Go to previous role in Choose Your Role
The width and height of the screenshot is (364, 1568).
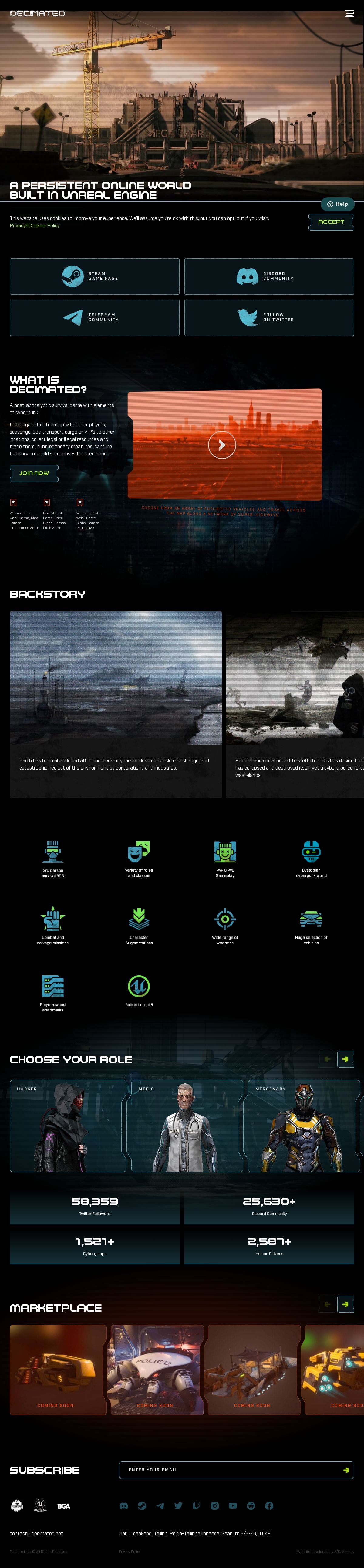[328, 1059]
